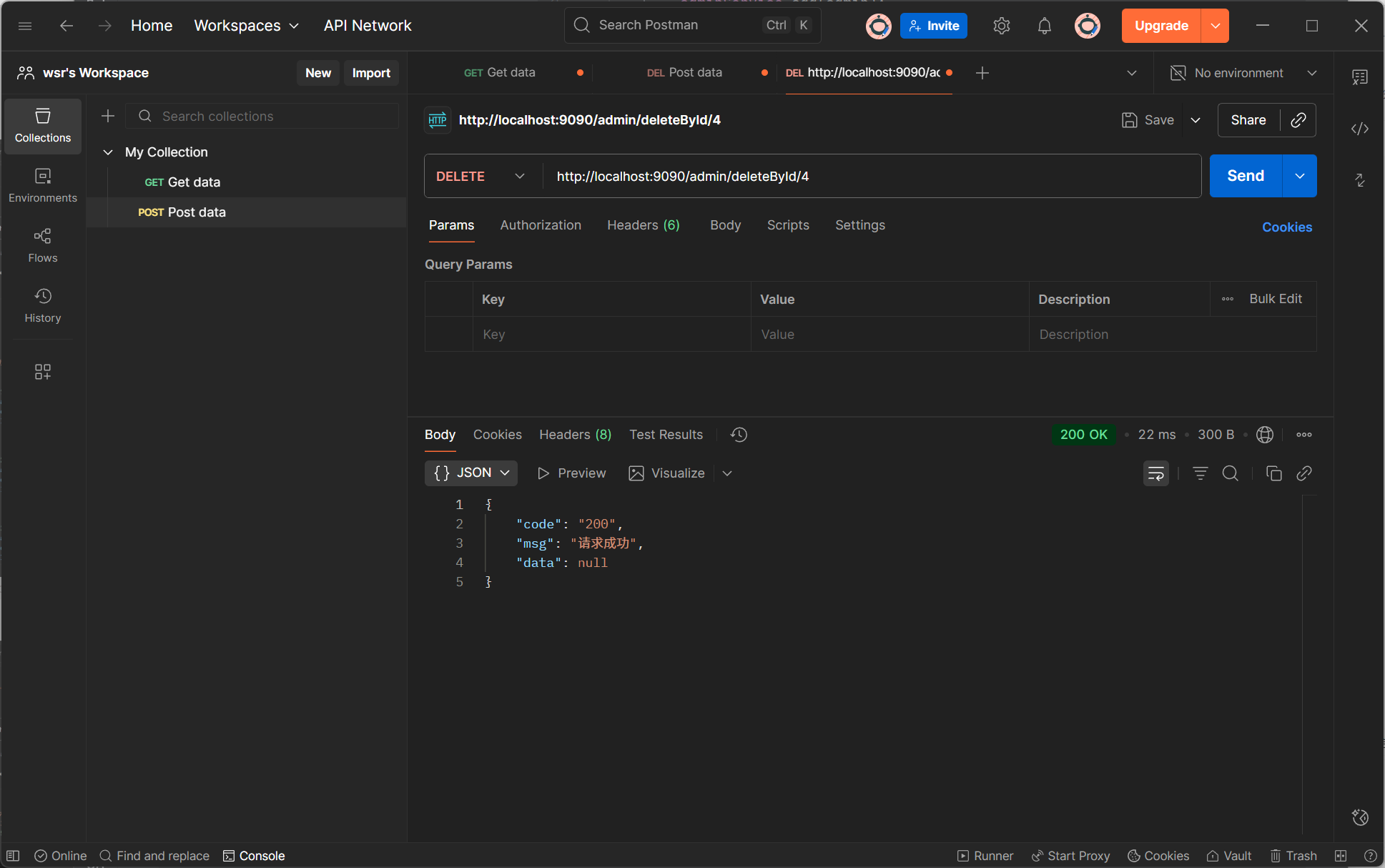Open response Test Results tab
Image resolution: width=1385 pixels, height=868 pixels.
click(666, 435)
